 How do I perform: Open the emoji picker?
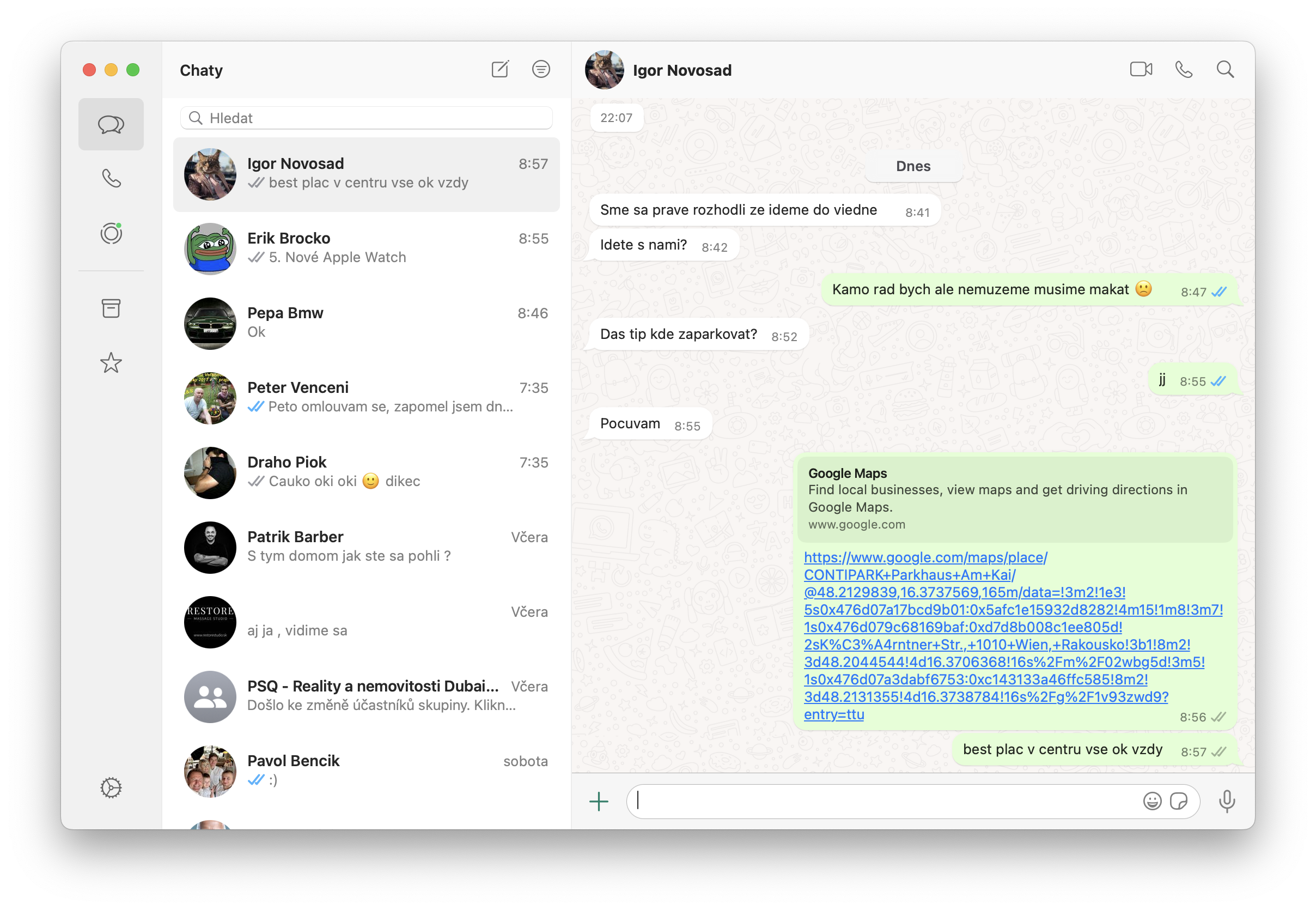point(1152,801)
